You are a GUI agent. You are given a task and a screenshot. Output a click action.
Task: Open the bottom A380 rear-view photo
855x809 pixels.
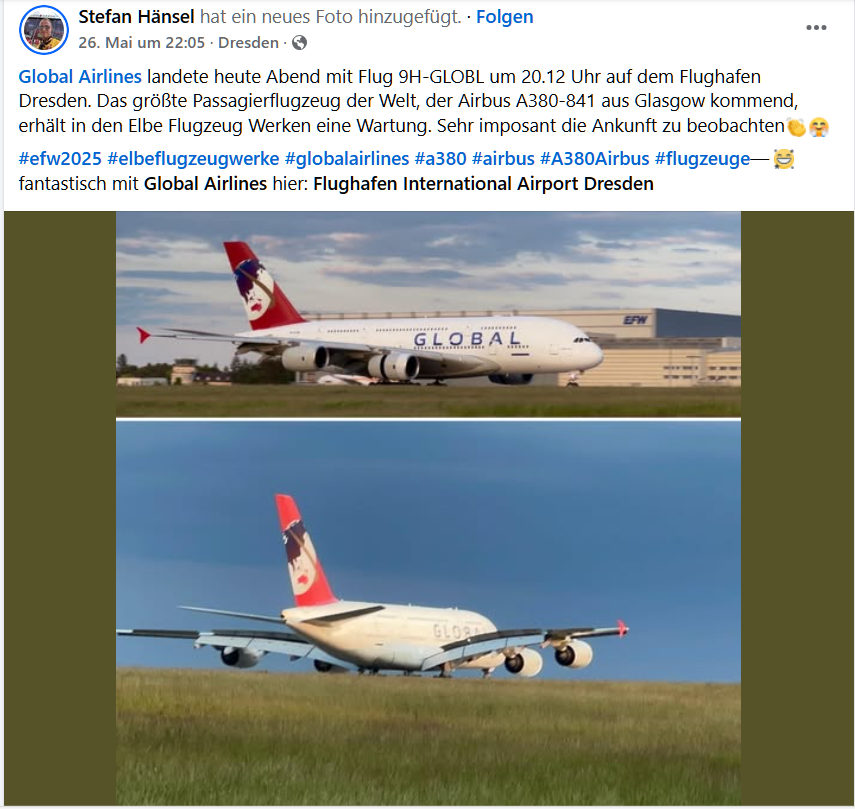pos(428,613)
